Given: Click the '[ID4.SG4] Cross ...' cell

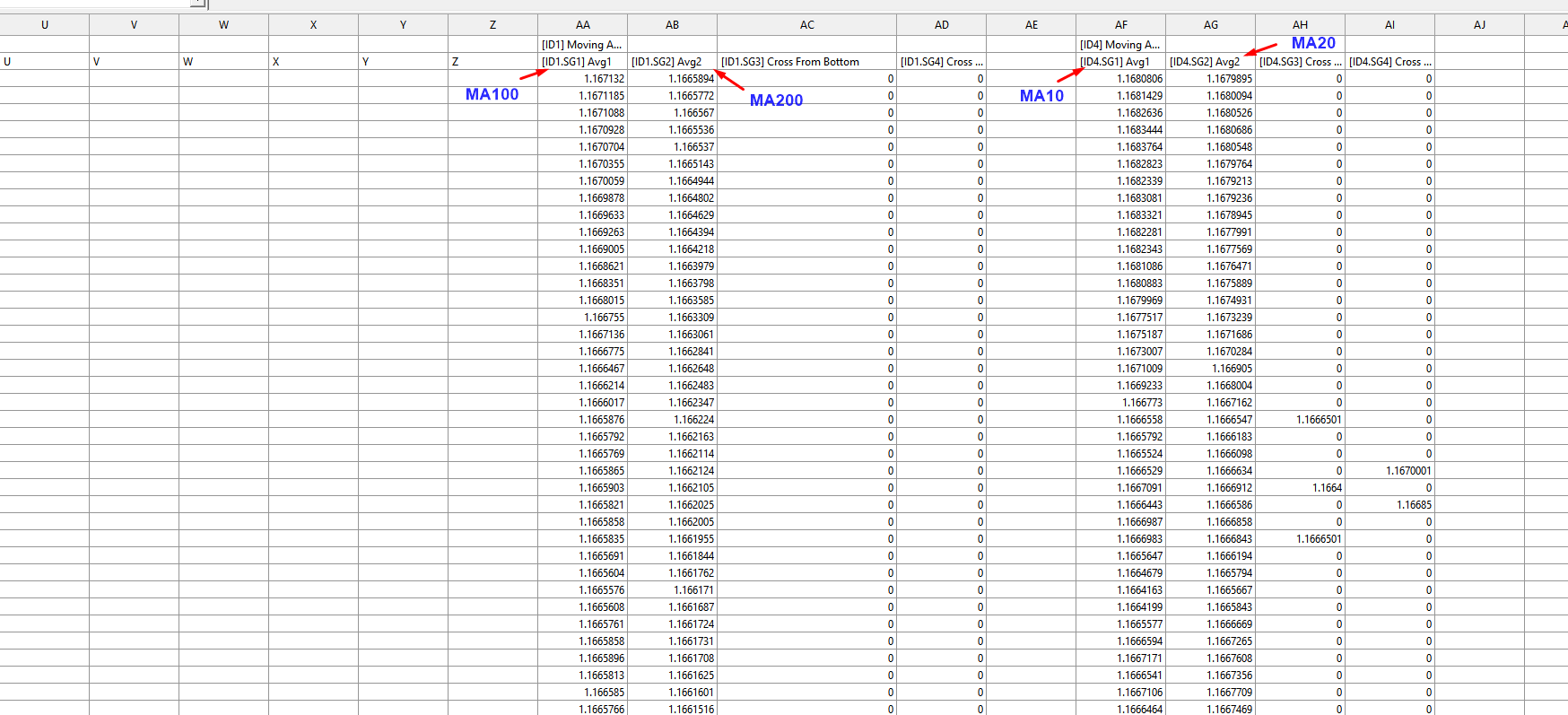Looking at the screenshot, I should pos(1390,62).
